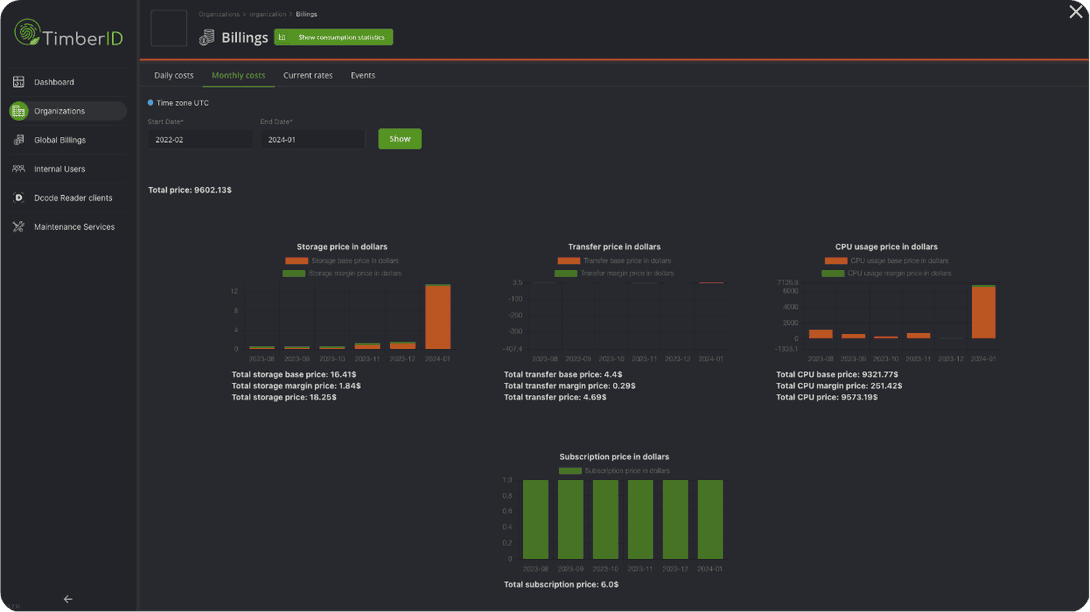Click the 2023-08 CPU usage bar

click(x=821, y=335)
